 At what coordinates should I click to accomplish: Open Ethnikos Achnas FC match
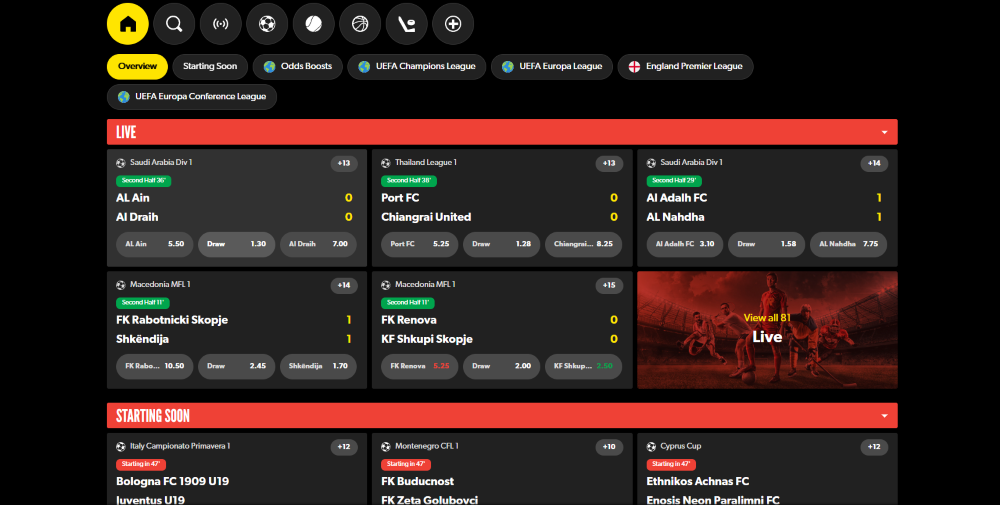pyautogui.click(x=698, y=481)
